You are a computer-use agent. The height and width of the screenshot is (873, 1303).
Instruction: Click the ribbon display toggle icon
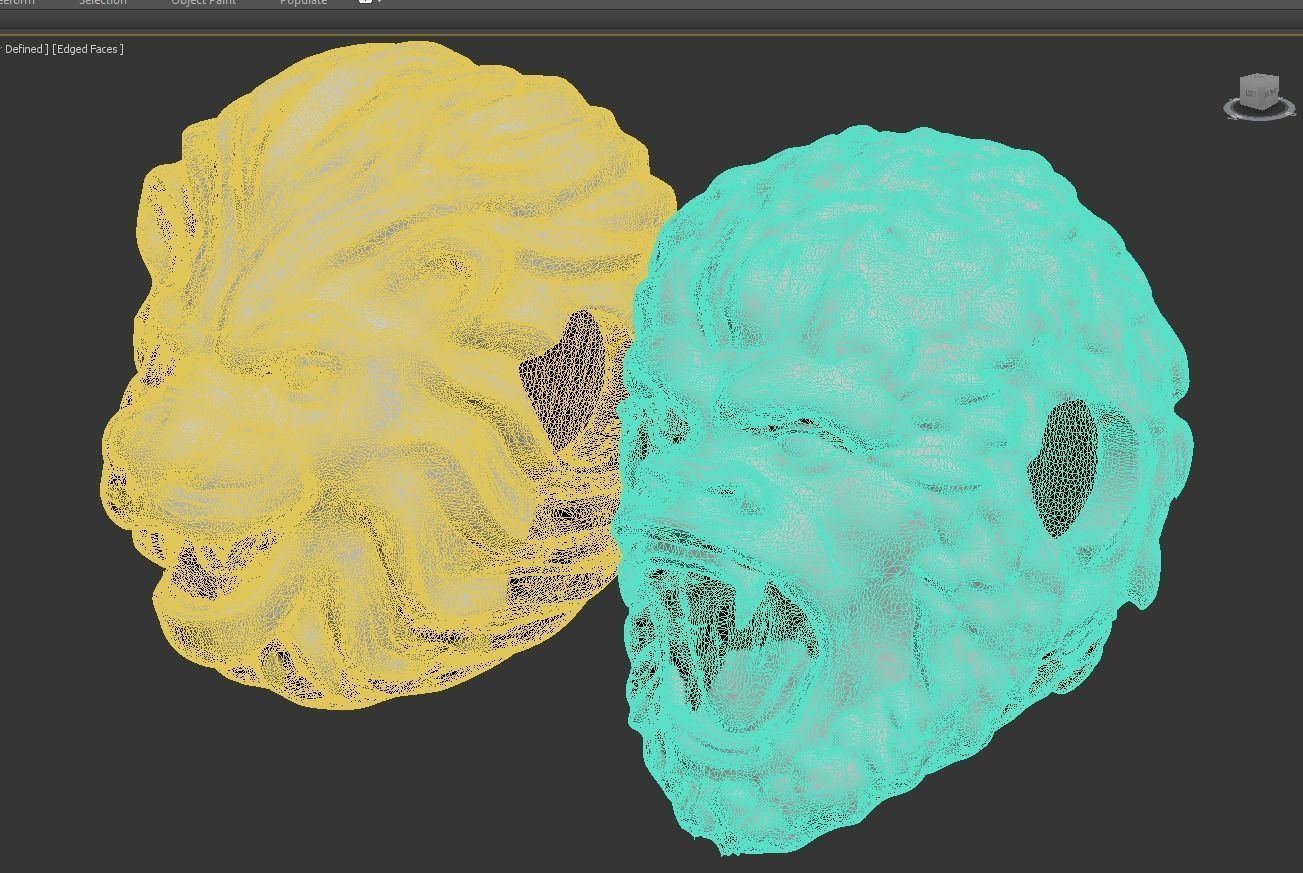tap(365, 2)
